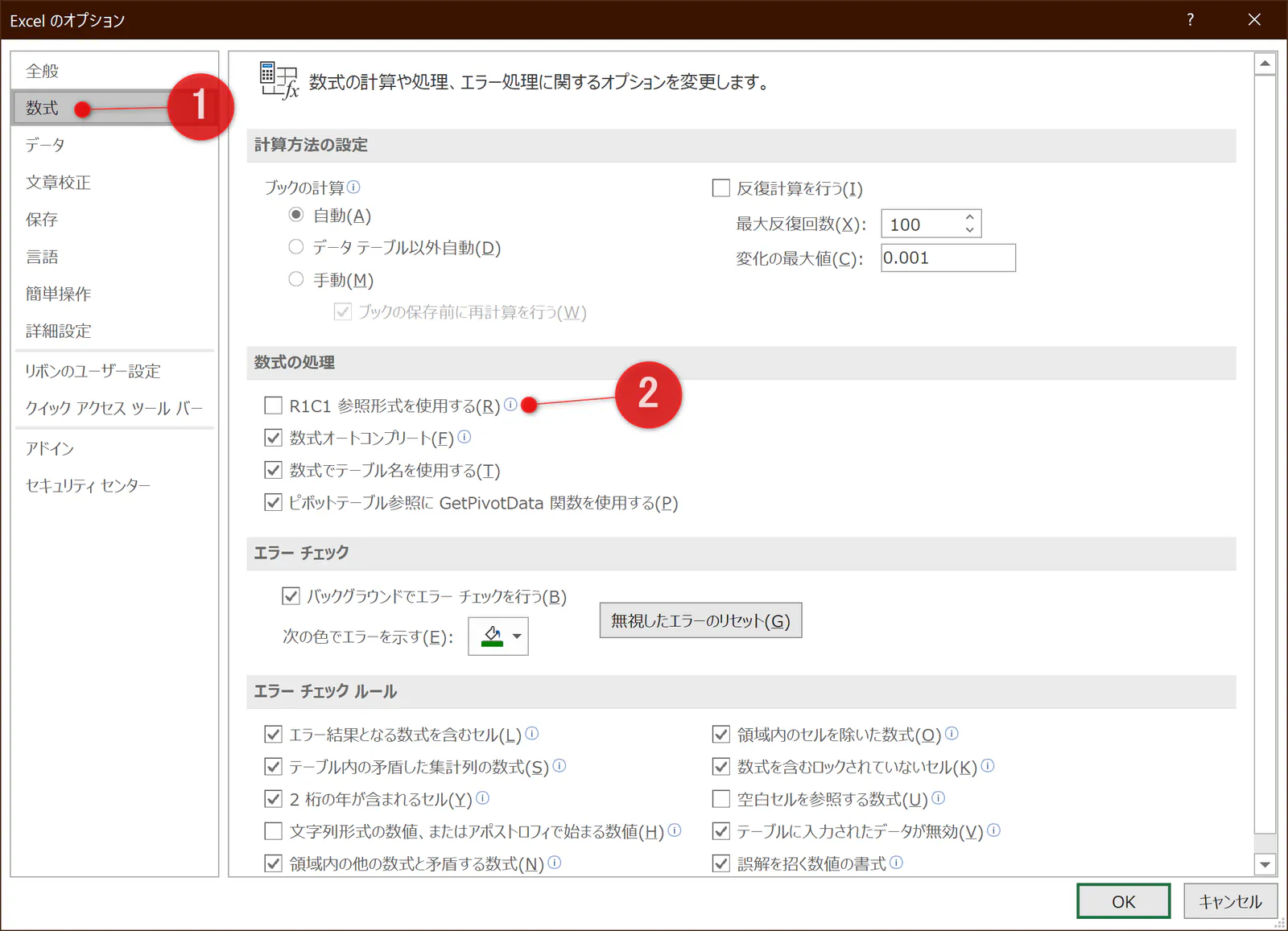
Task: Click 変化の最大値 input field
Action: pyautogui.click(x=948, y=257)
